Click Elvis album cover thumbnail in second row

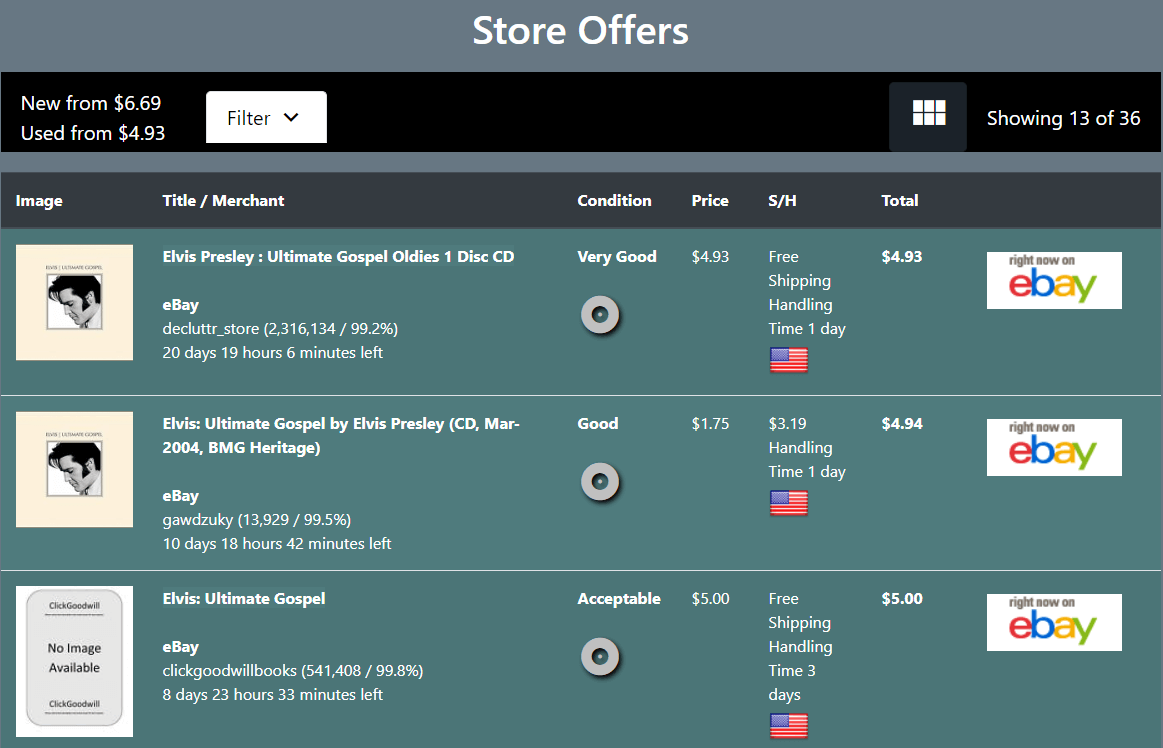(x=74, y=469)
